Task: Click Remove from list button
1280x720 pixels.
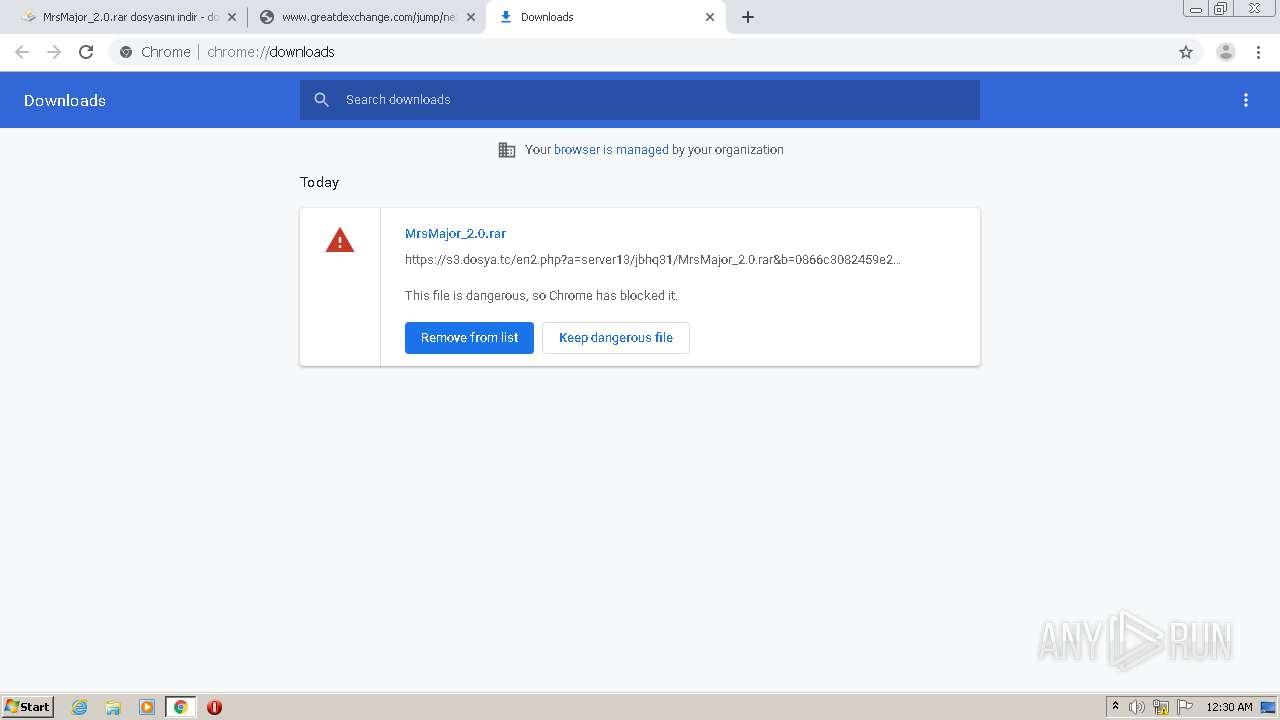Action: [x=469, y=338]
